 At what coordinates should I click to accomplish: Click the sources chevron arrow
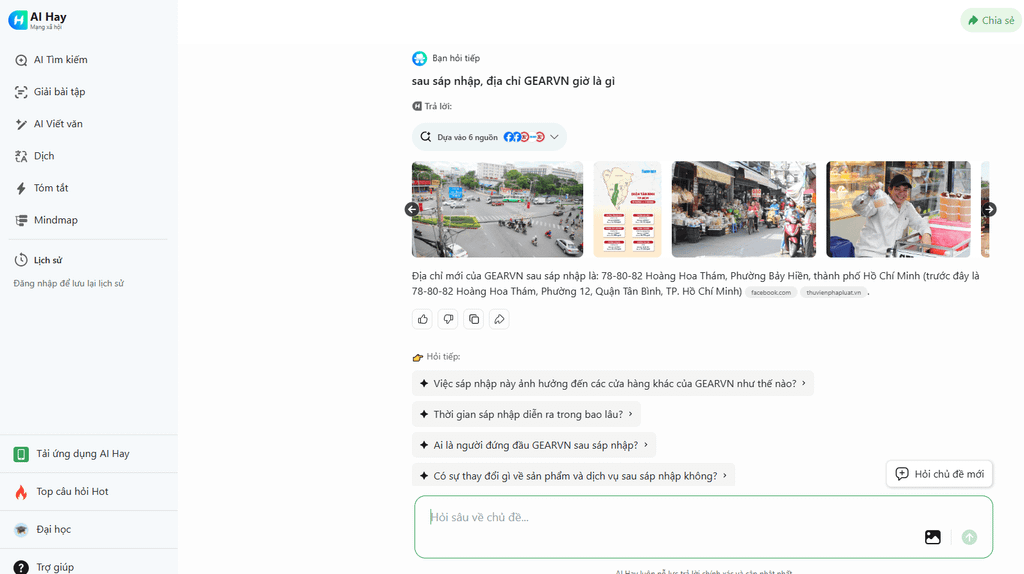pyautogui.click(x=554, y=137)
